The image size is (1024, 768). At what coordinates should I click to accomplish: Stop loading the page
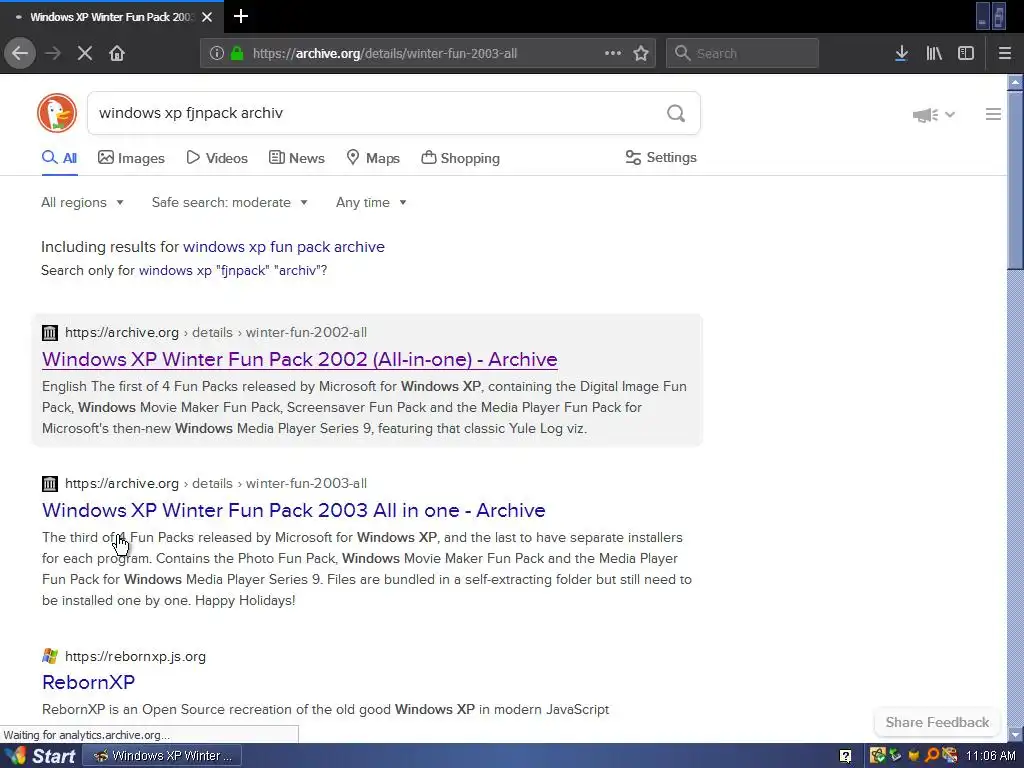click(x=85, y=53)
